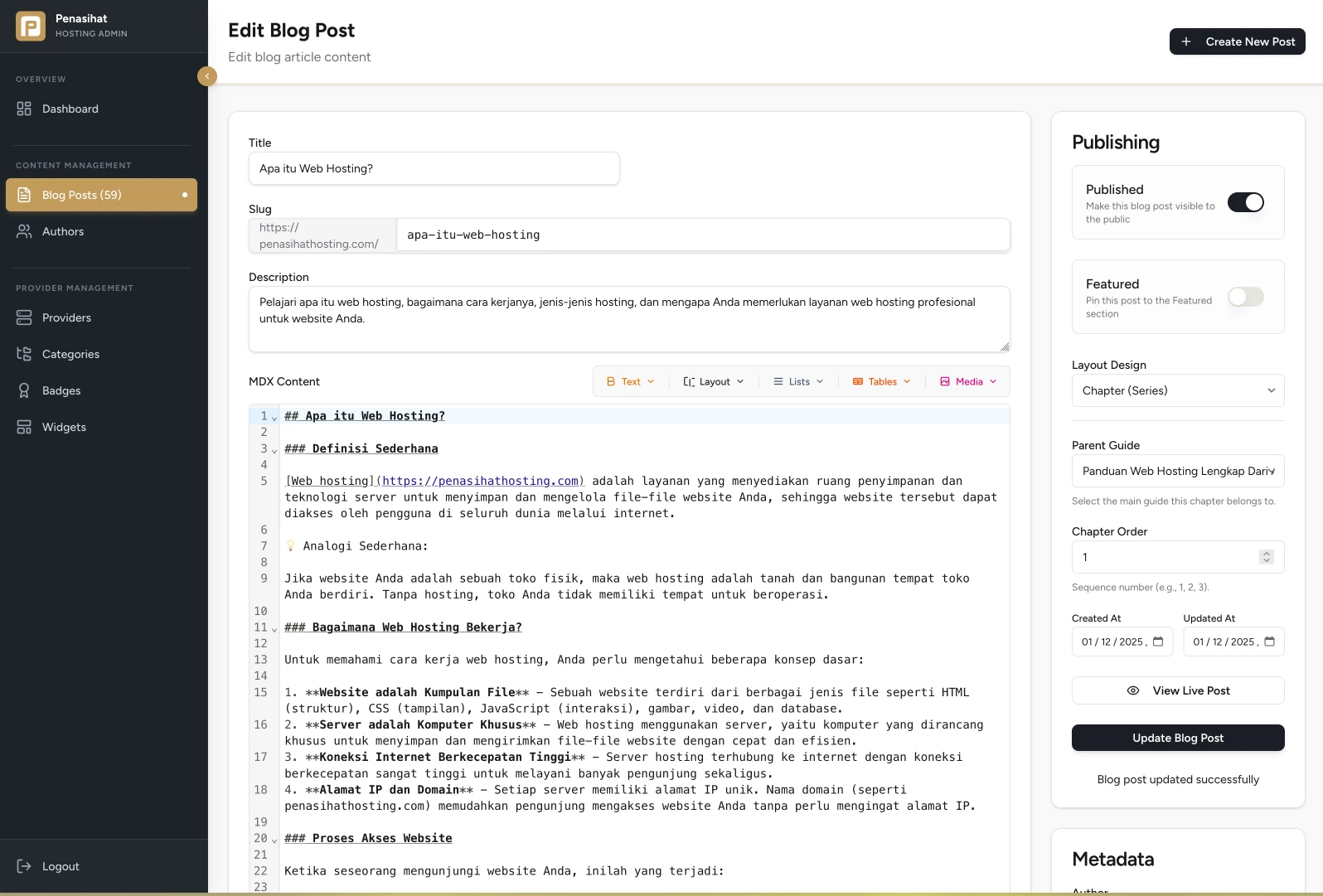Image resolution: width=1323 pixels, height=896 pixels.
Task: Click the Widgets layout icon
Action: click(x=24, y=427)
